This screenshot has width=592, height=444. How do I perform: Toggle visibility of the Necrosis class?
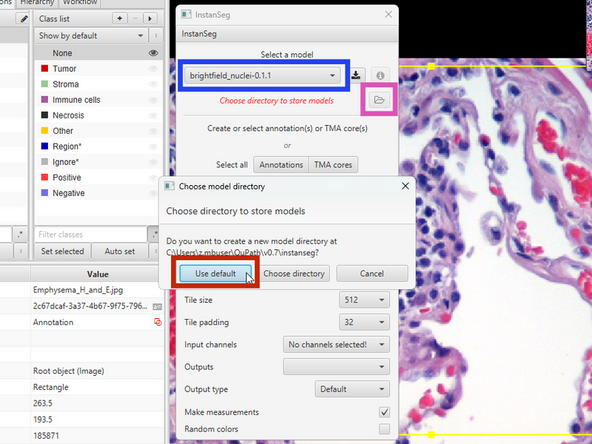[x=153, y=116]
